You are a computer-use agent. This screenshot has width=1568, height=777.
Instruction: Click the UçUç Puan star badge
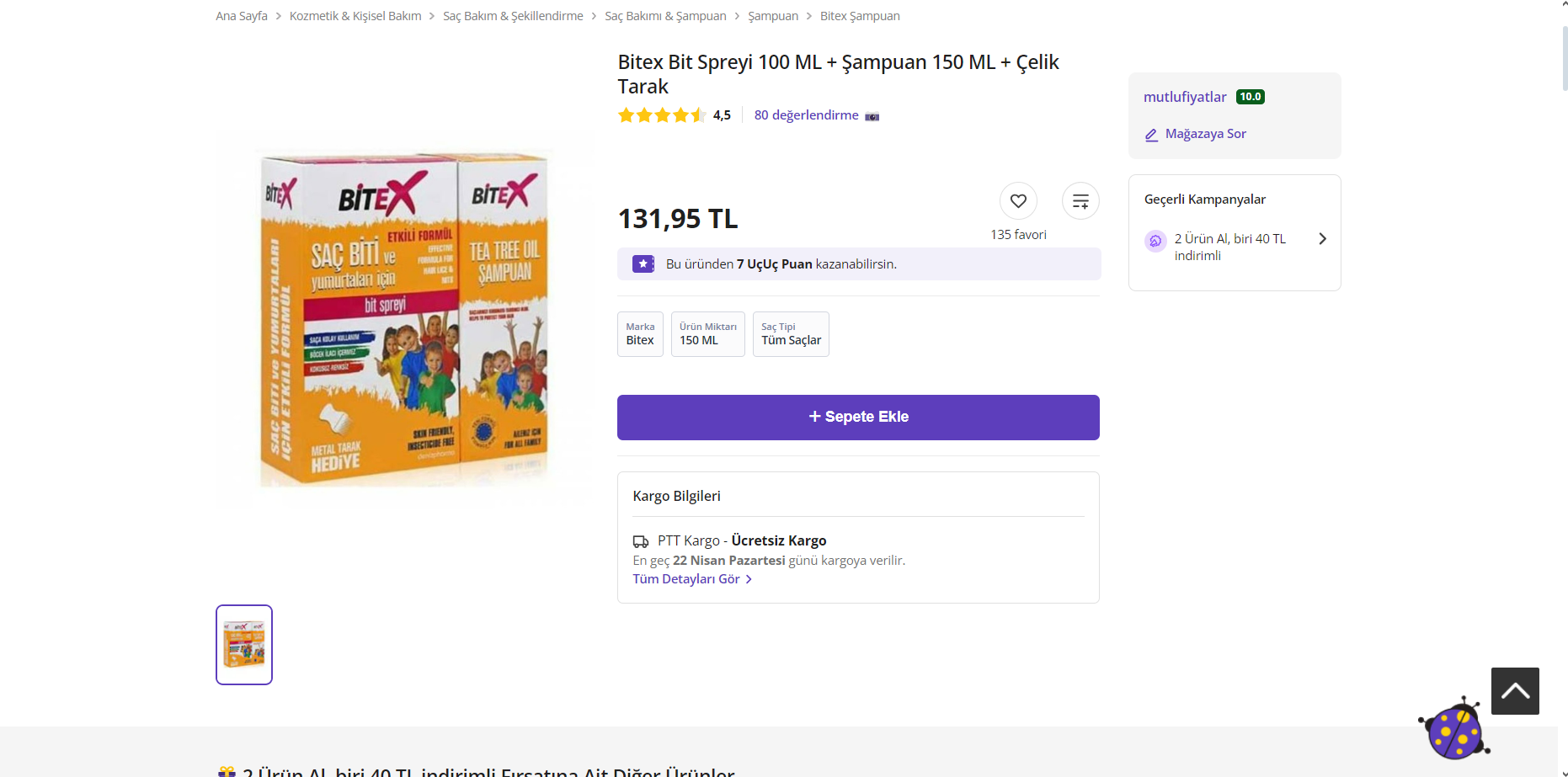point(643,264)
